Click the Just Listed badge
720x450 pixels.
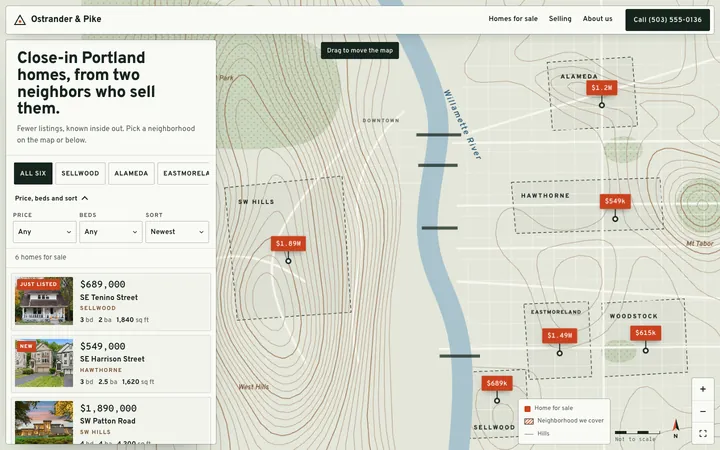coord(39,284)
